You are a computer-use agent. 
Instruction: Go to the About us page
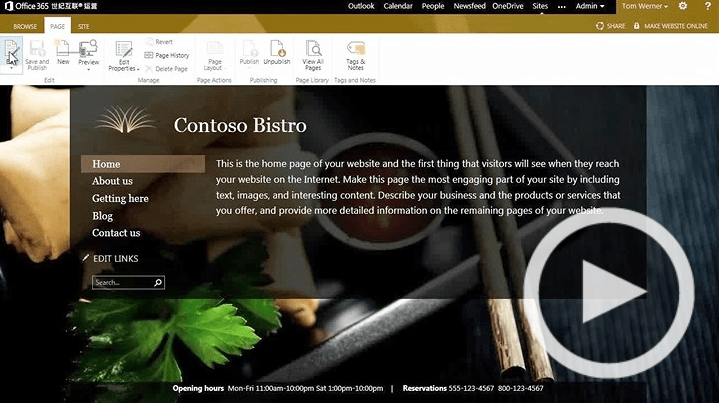click(x=112, y=181)
